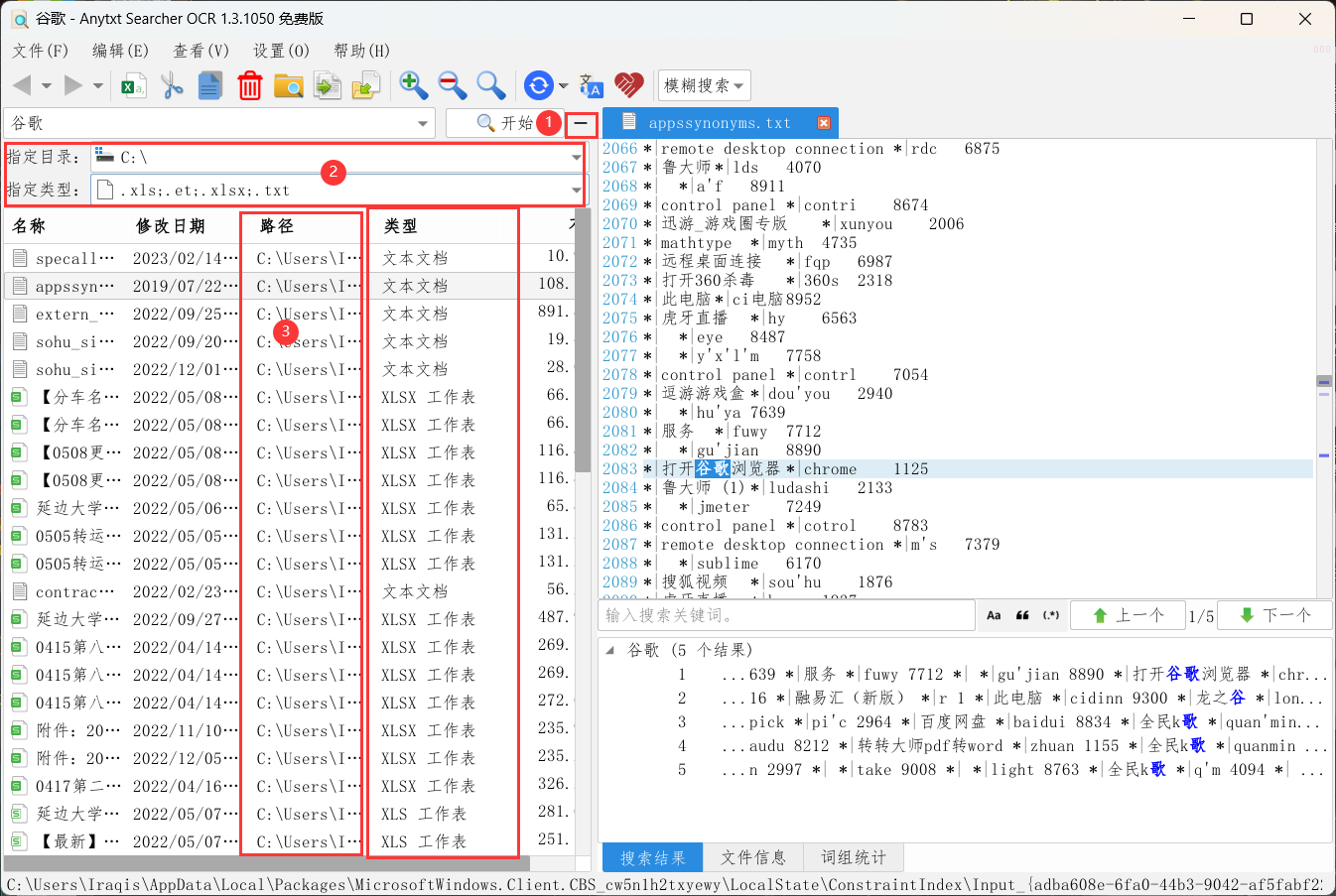This screenshot has height=896, width=1336.
Task: Sort by the 名称 column header
Action: (66, 226)
